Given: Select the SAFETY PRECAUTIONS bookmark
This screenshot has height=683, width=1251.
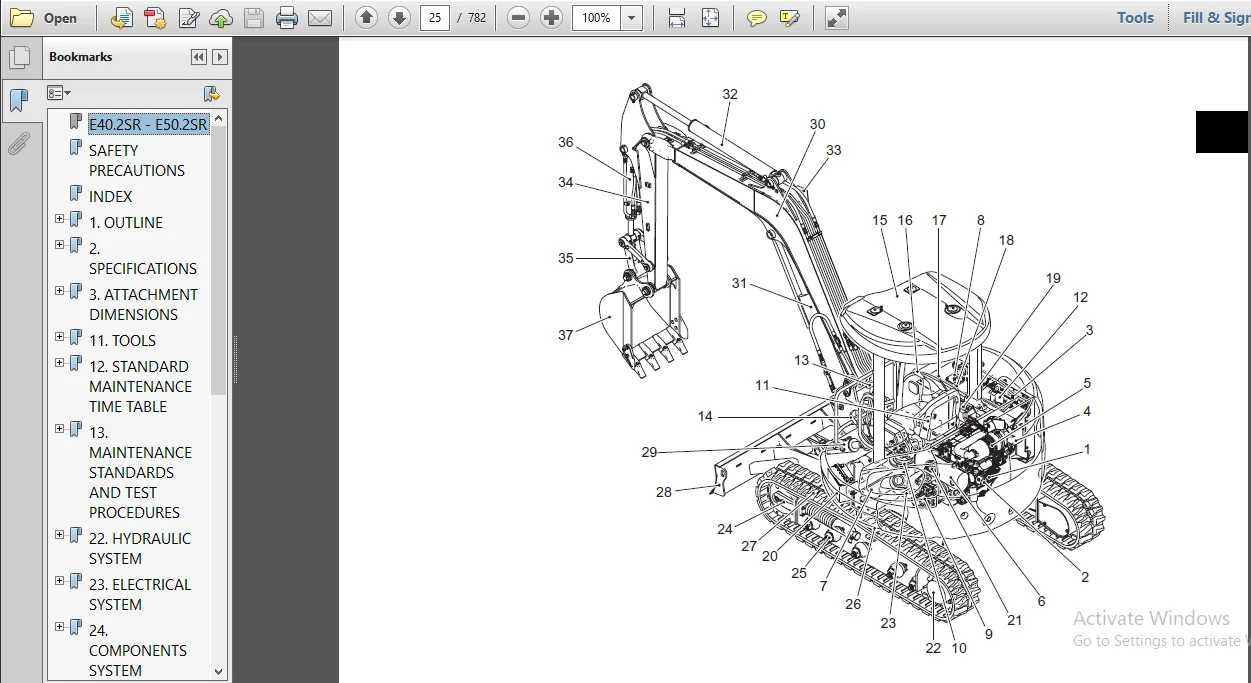Looking at the screenshot, I should click(137, 160).
